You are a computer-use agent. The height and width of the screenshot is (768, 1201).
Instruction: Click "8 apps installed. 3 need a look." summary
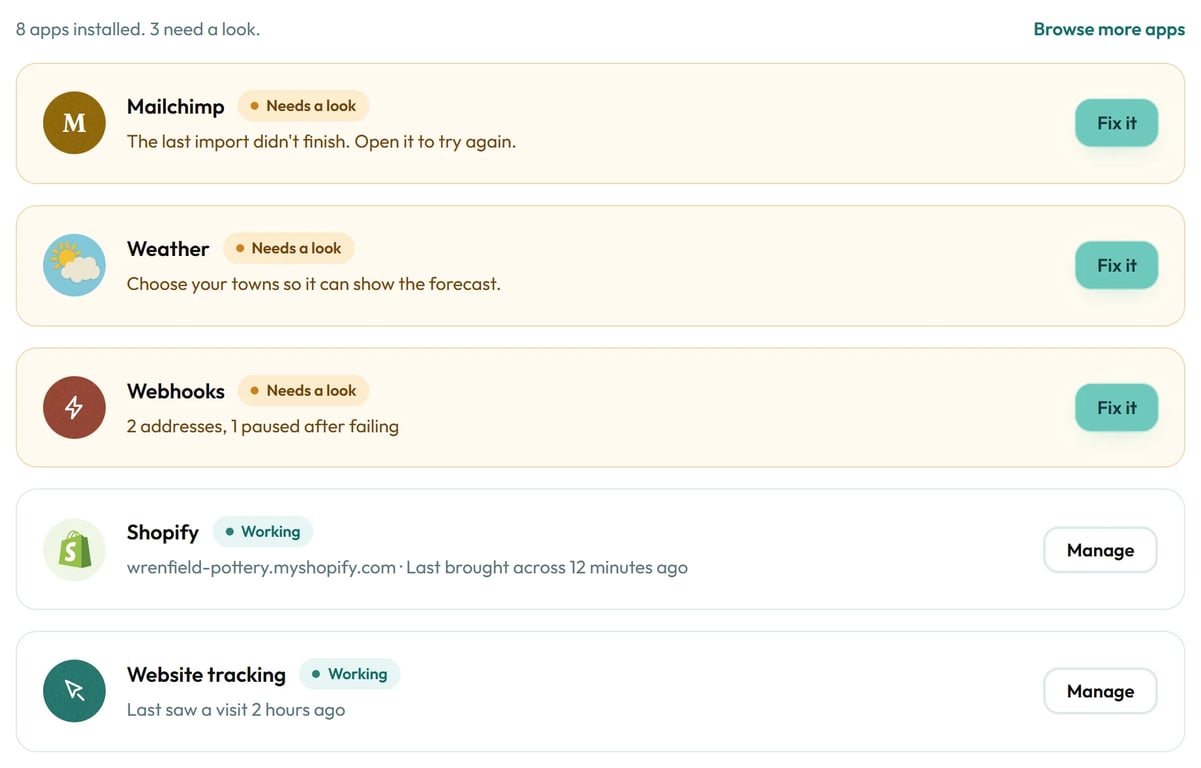(138, 29)
